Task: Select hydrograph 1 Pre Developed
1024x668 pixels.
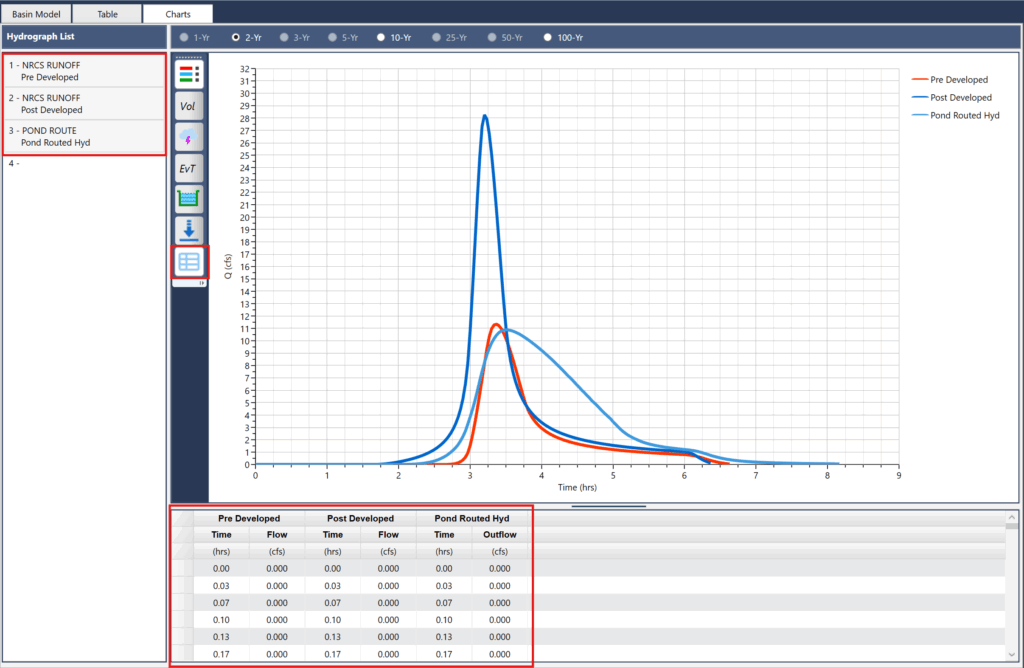Action: pyautogui.click(x=84, y=71)
